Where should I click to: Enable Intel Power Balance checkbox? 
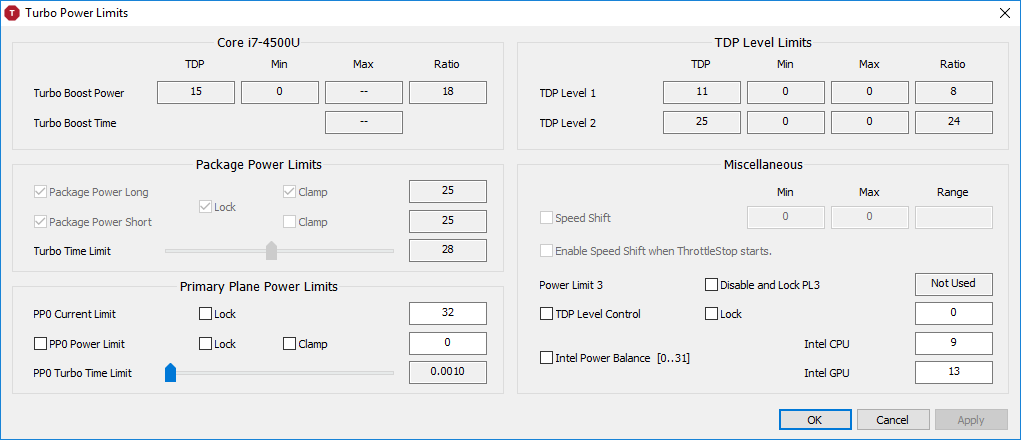pyautogui.click(x=546, y=358)
